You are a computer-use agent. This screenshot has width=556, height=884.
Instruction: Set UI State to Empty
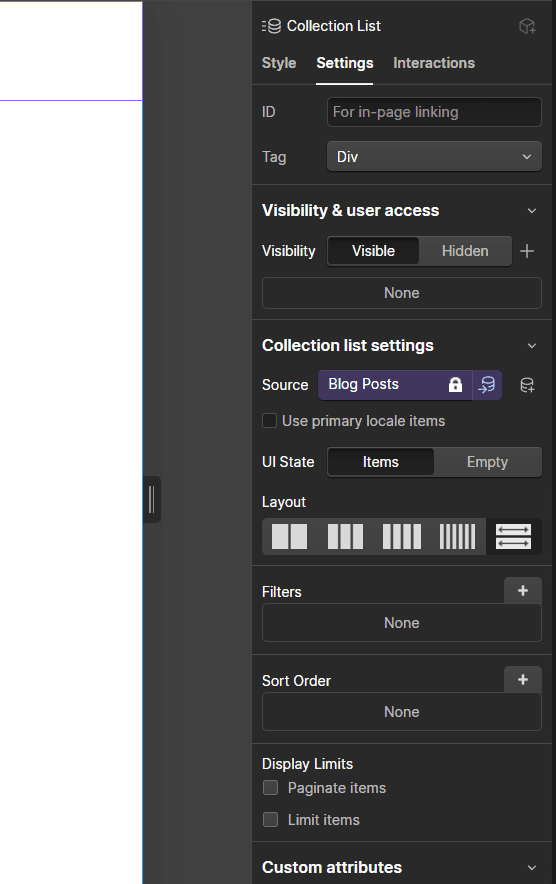click(x=487, y=462)
